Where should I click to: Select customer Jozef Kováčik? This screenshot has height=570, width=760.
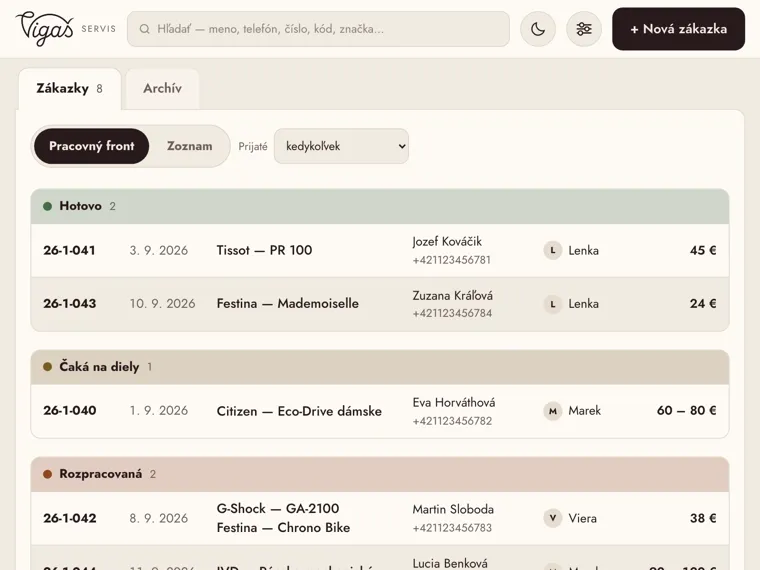pyautogui.click(x=447, y=241)
